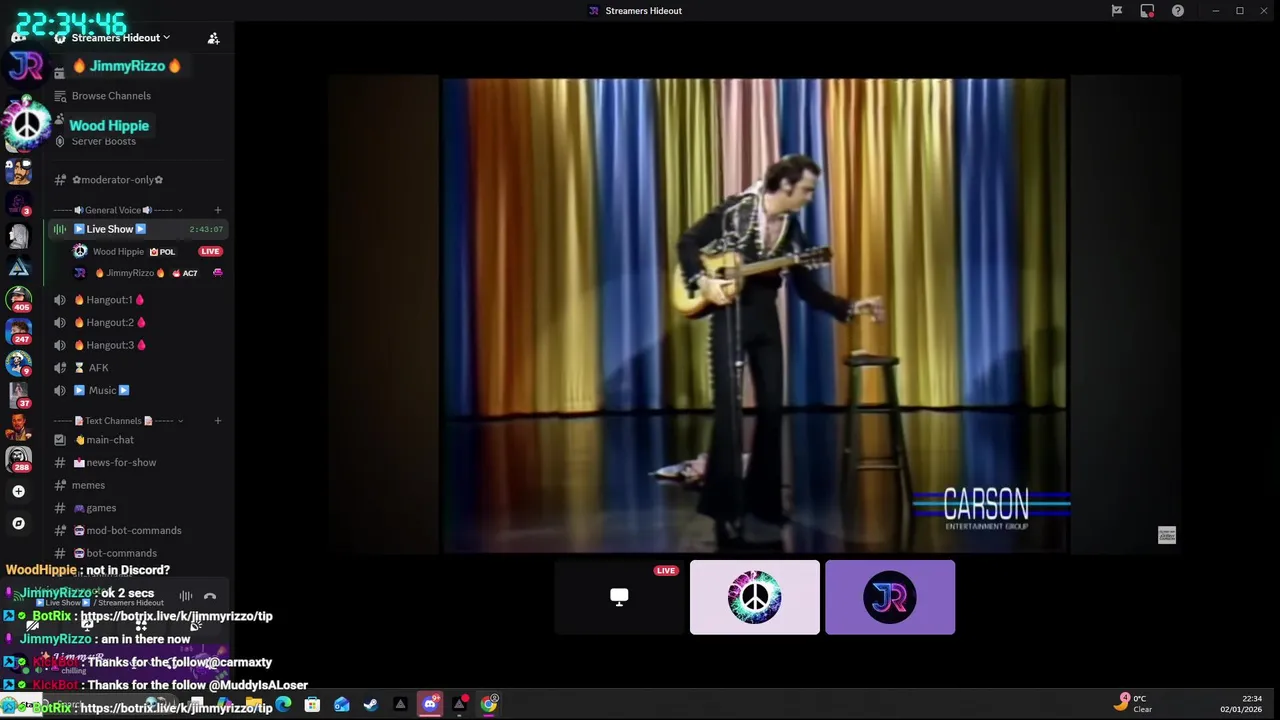1280x720 pixels.
Task: Open Outlook from the Windows taskbar
Action: [342, 704]
